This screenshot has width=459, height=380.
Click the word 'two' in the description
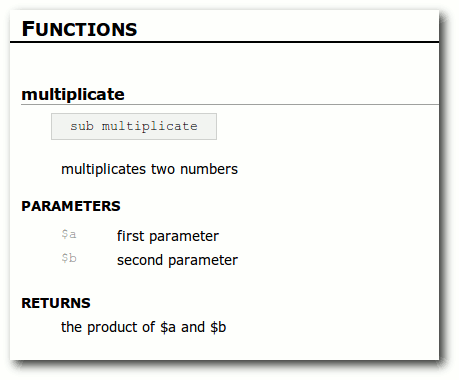[163, 169]
